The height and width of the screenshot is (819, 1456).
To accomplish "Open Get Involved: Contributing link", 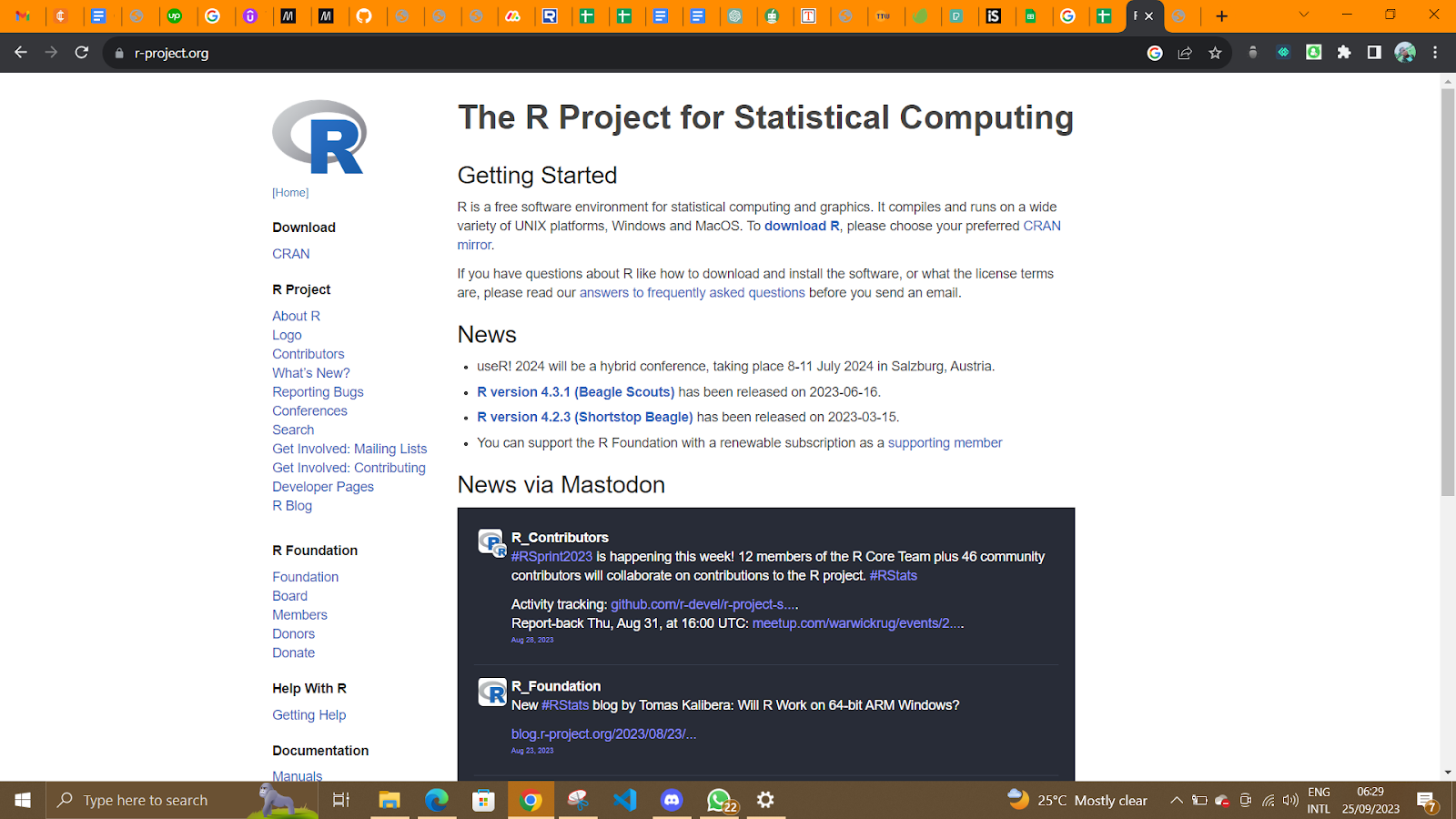I will 349,469.
